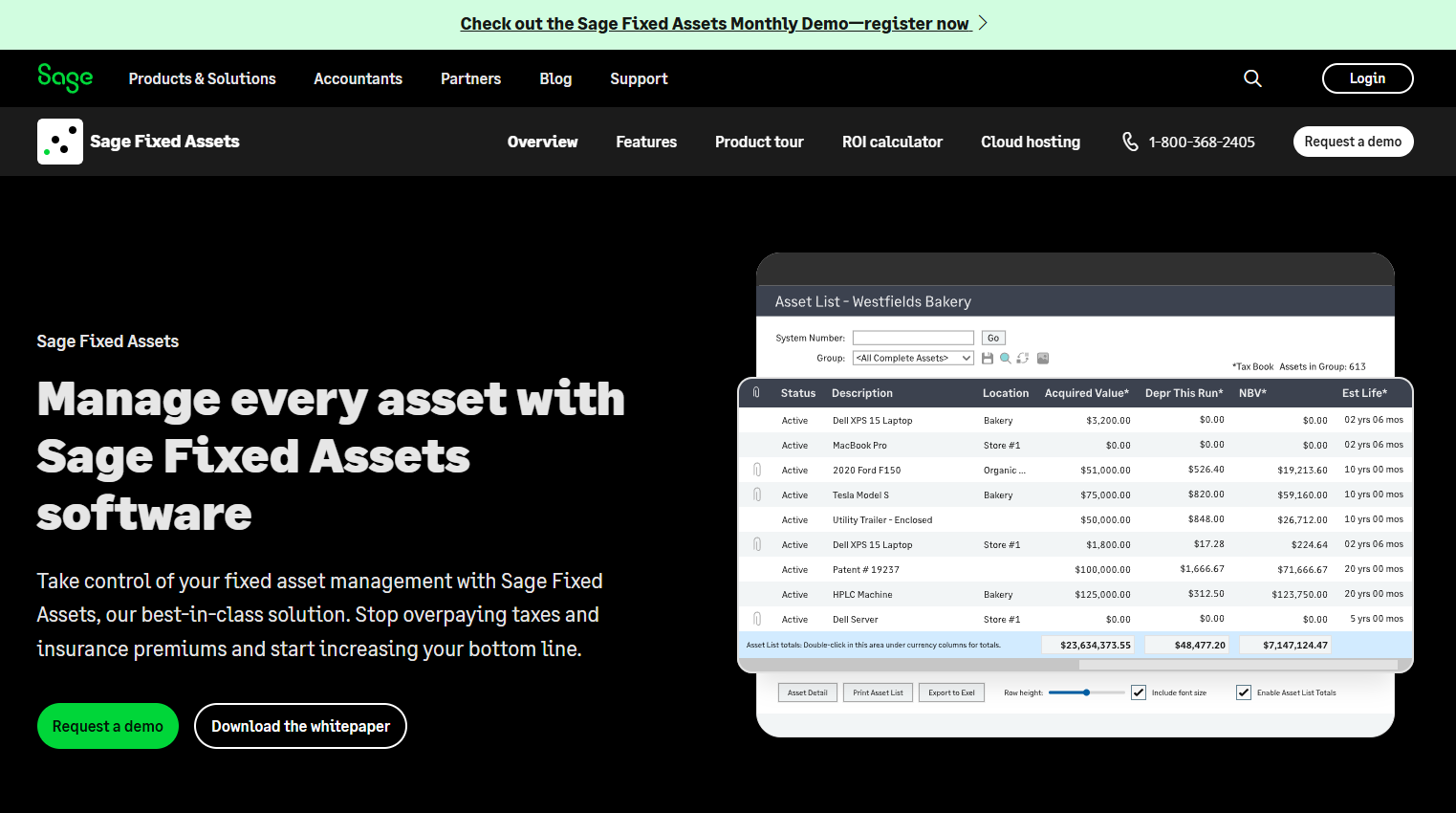Uncheck the Include font size checkbox
1456x813 pixels.
click(x=1139, y=692)
